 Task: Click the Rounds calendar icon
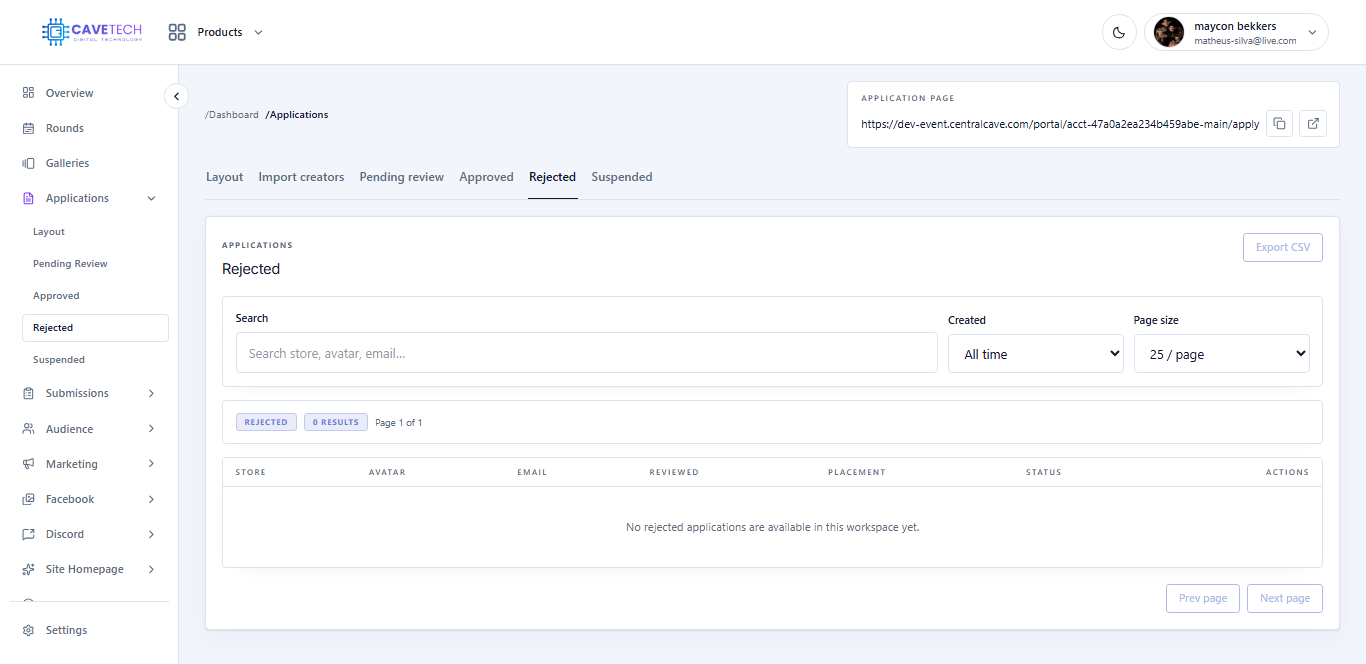(28, 128)
